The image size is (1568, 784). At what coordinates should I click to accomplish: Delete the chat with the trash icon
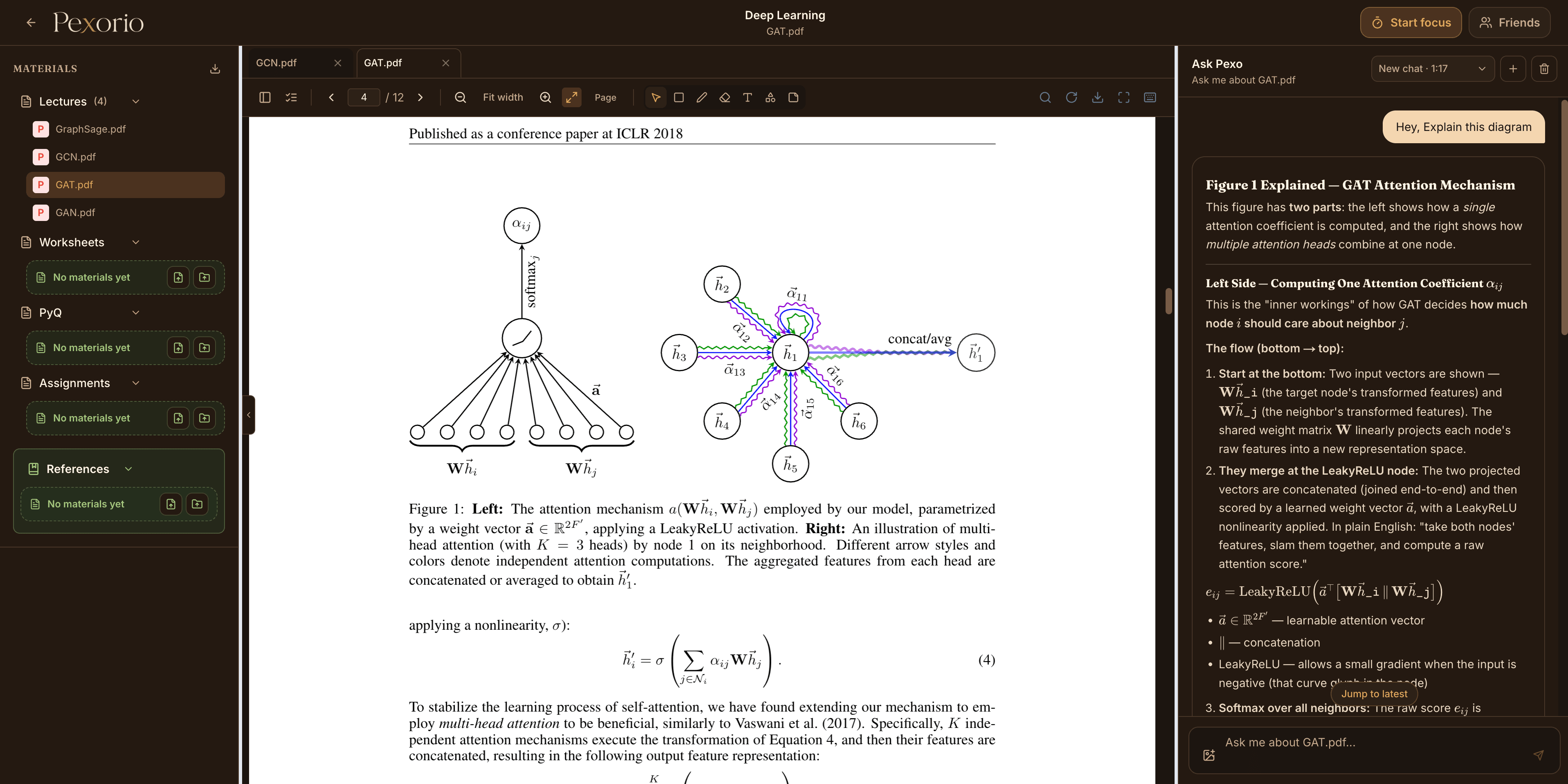(x=1544, y=69)
